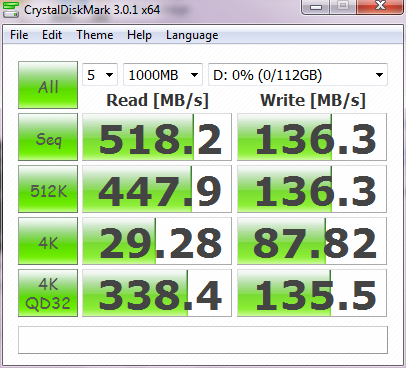The height and width of the screenshot is (368, 406).
Task: Click the CrystalDiskMark app icon in title bar
Action: coord(11,9)
